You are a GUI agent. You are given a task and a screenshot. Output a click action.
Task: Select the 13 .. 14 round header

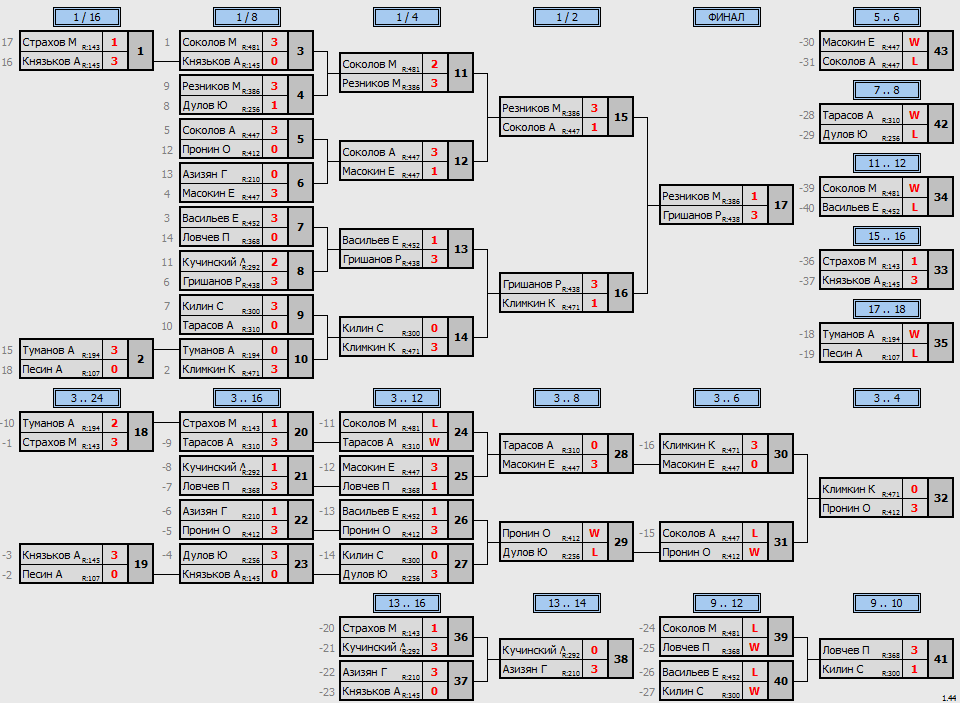tap(566, 603)
